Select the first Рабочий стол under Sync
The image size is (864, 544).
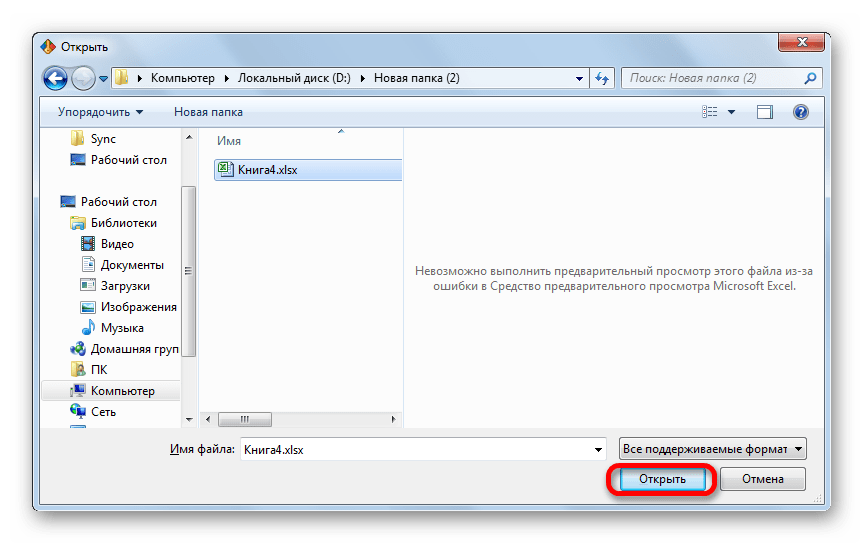click(128, 160)
